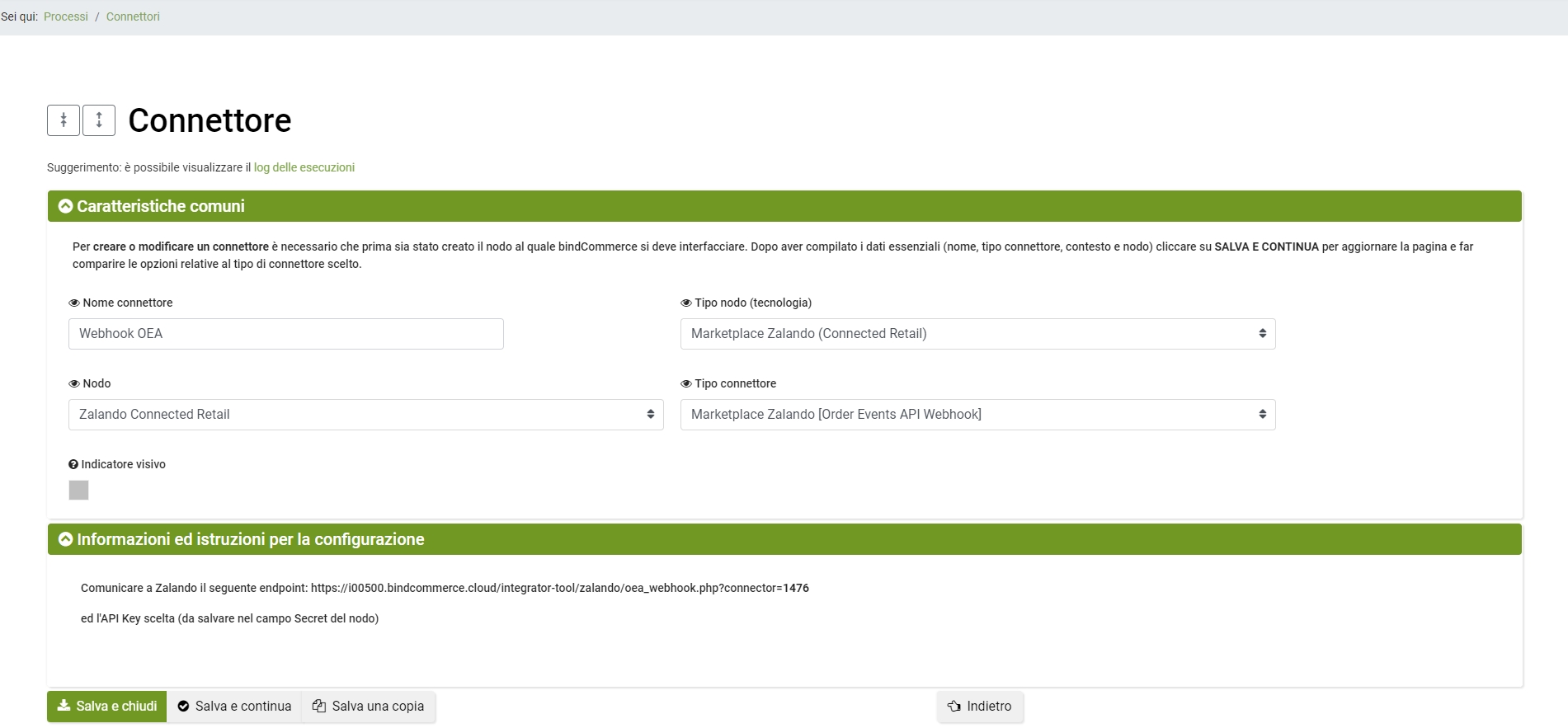Click the eye icon beside Nome connettore

click(74, 303)
